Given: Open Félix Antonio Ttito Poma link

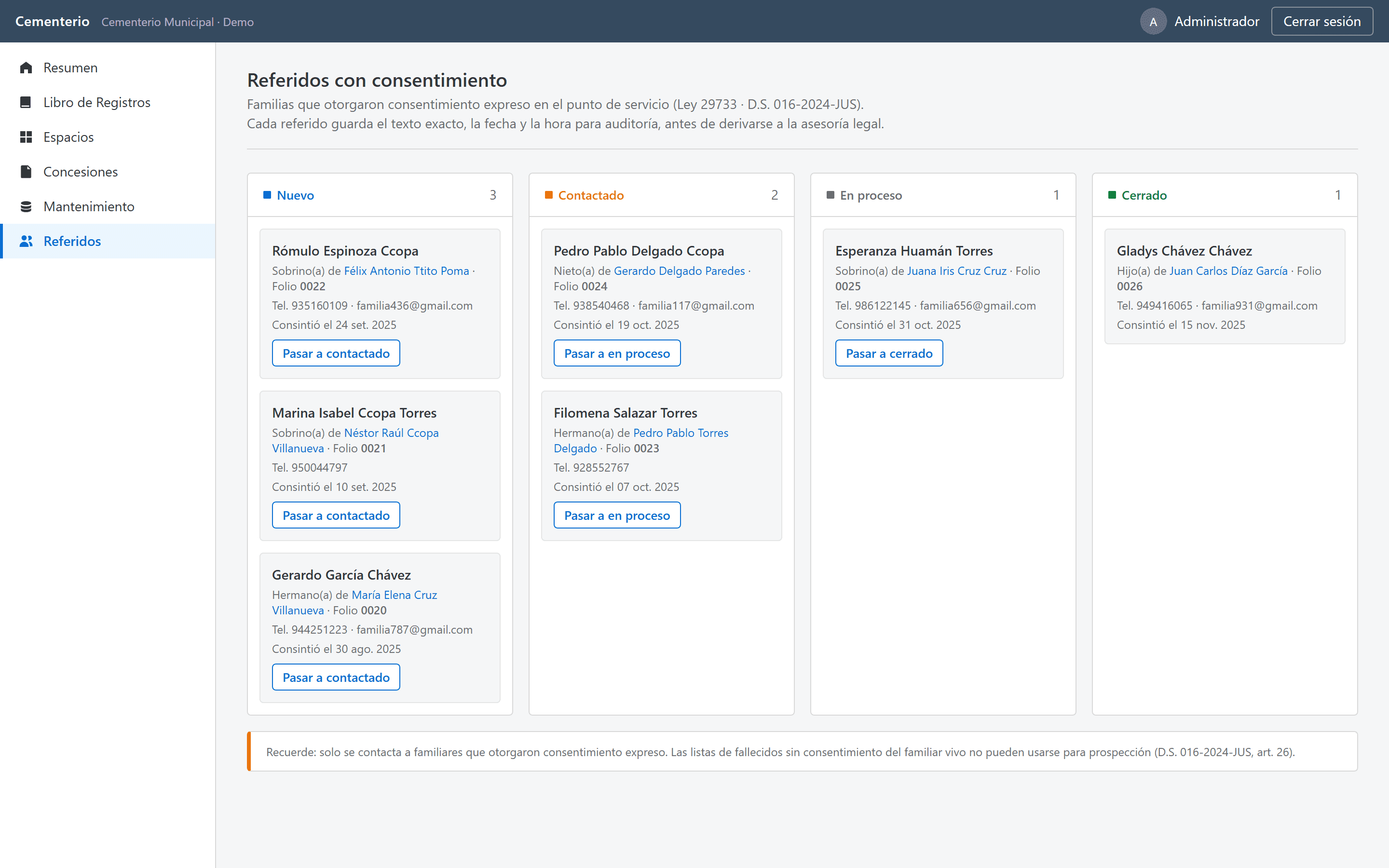Looking at the screenshot, I should tap(407, 271).
